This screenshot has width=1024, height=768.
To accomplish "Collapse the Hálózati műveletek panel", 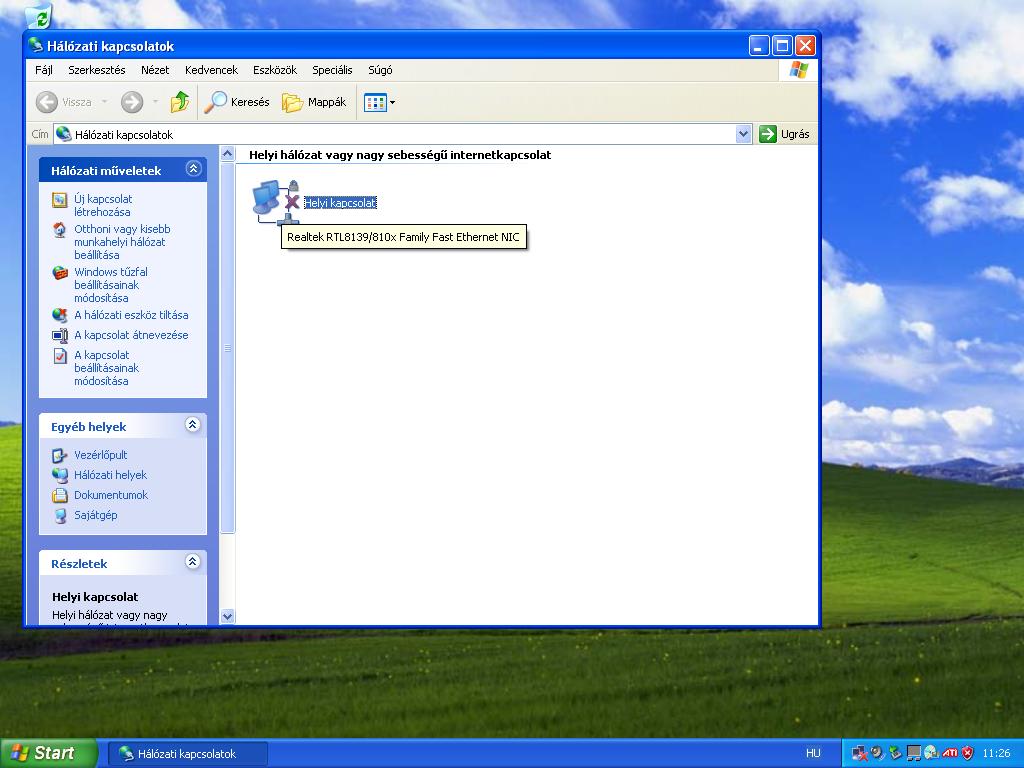I will pos(193,169).
